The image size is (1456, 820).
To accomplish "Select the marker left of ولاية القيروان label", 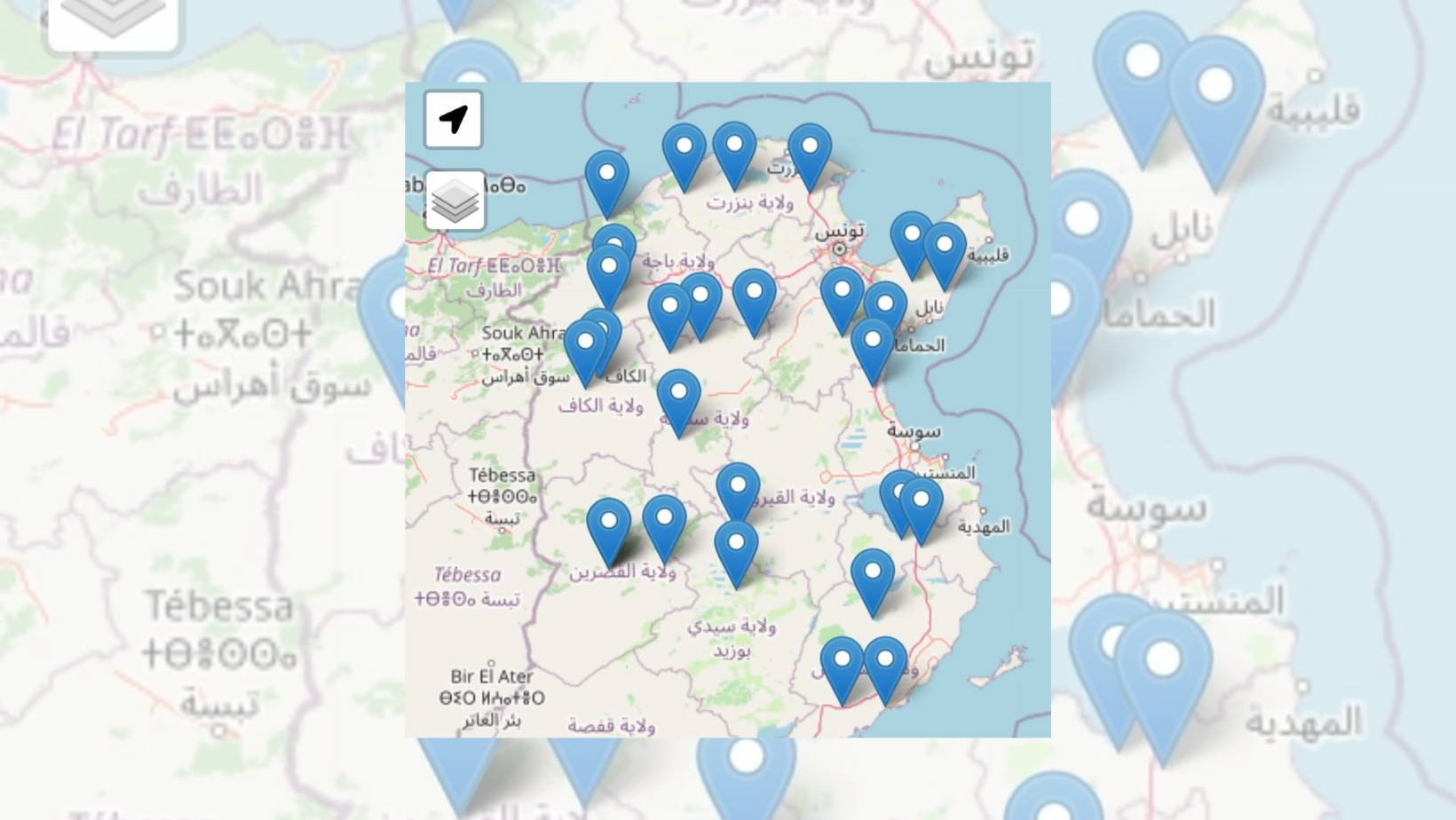I will [x=738, y=493].
